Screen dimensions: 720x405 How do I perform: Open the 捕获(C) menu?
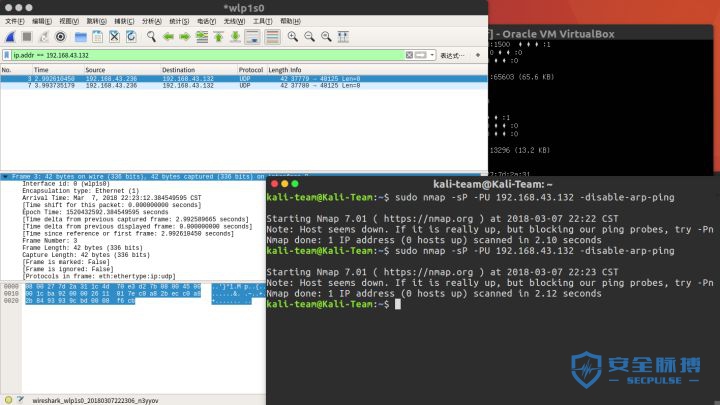[124, 21]
